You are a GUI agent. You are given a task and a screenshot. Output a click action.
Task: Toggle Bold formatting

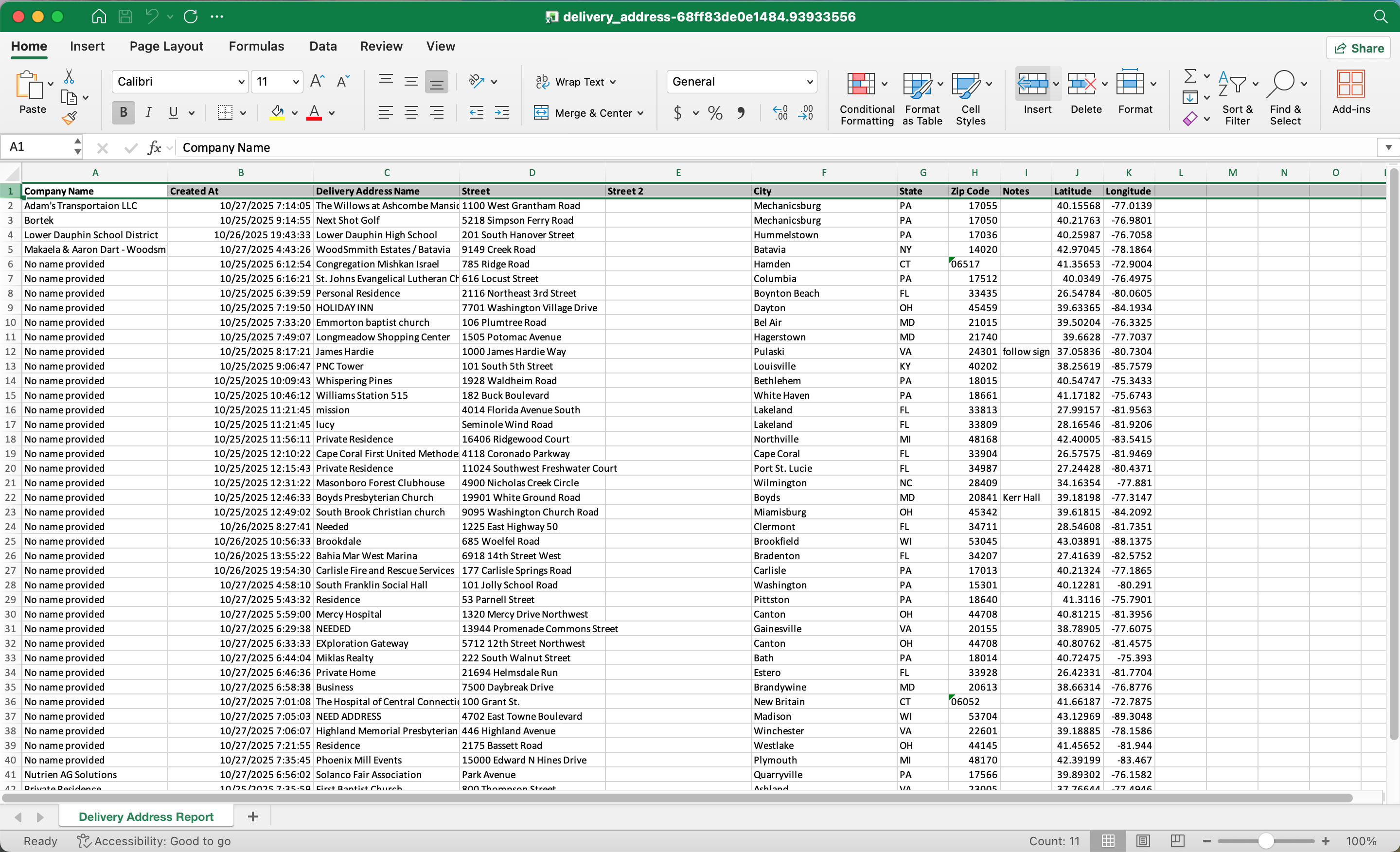124,112
